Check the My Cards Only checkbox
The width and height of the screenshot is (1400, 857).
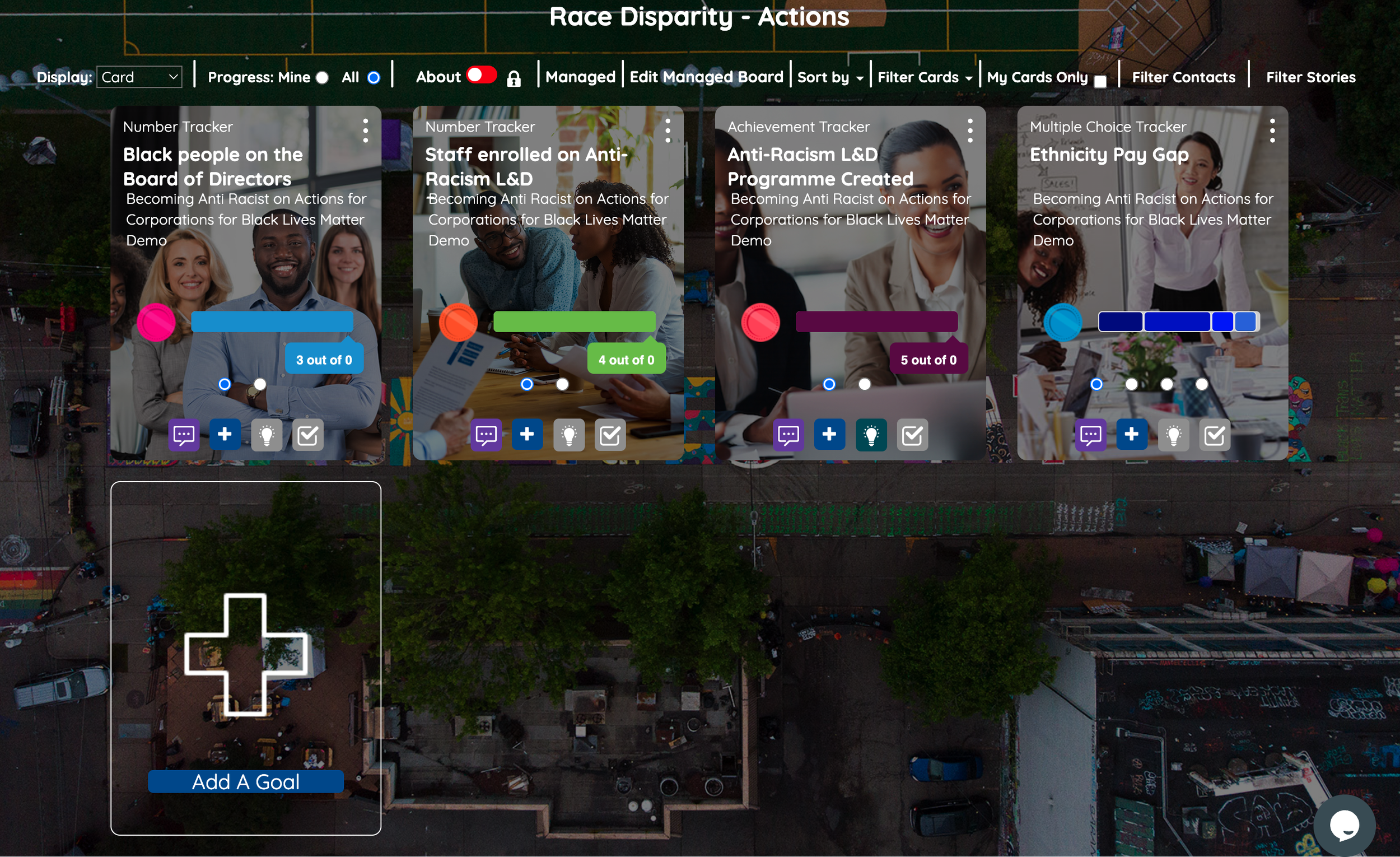(1100, 81)
